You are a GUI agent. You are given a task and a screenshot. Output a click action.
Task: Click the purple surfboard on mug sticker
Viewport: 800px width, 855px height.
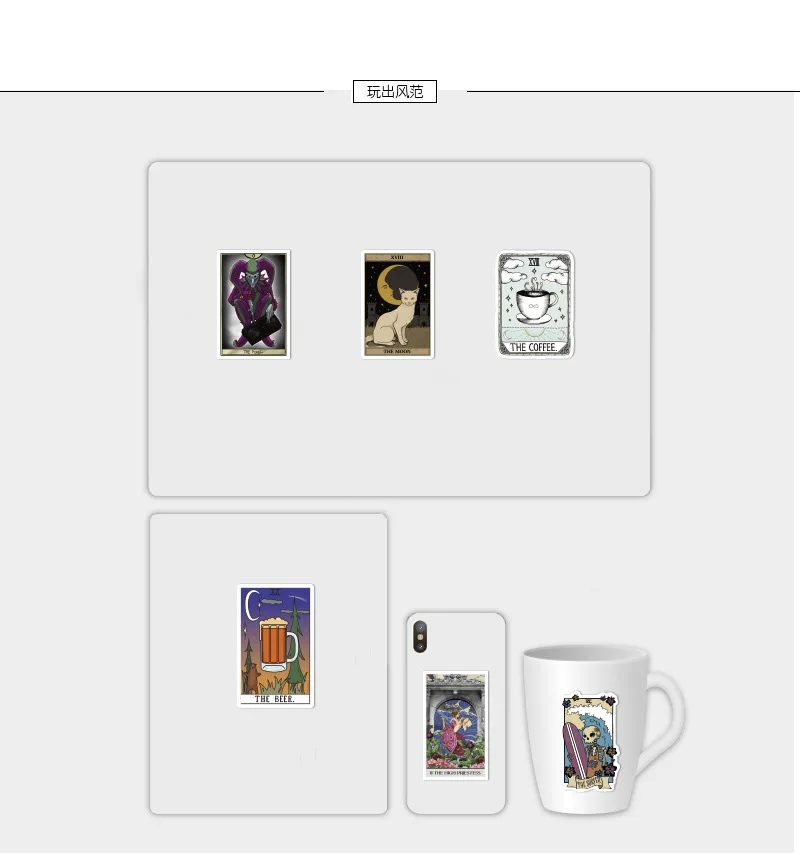[574, 750]
